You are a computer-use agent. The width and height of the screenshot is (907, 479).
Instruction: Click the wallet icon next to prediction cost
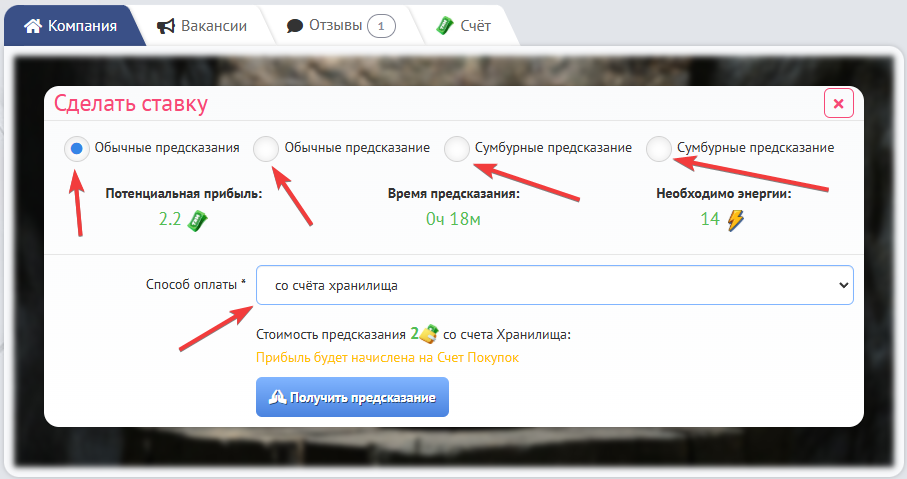(x=429, y=334)
